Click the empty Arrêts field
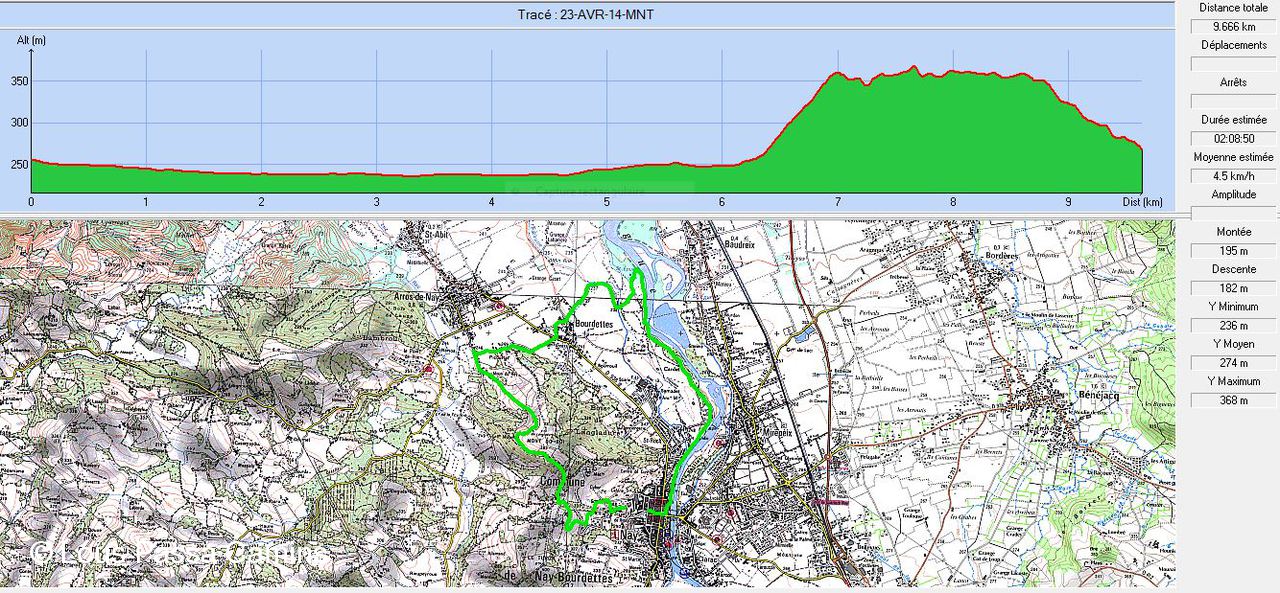 click(1232, 101)
